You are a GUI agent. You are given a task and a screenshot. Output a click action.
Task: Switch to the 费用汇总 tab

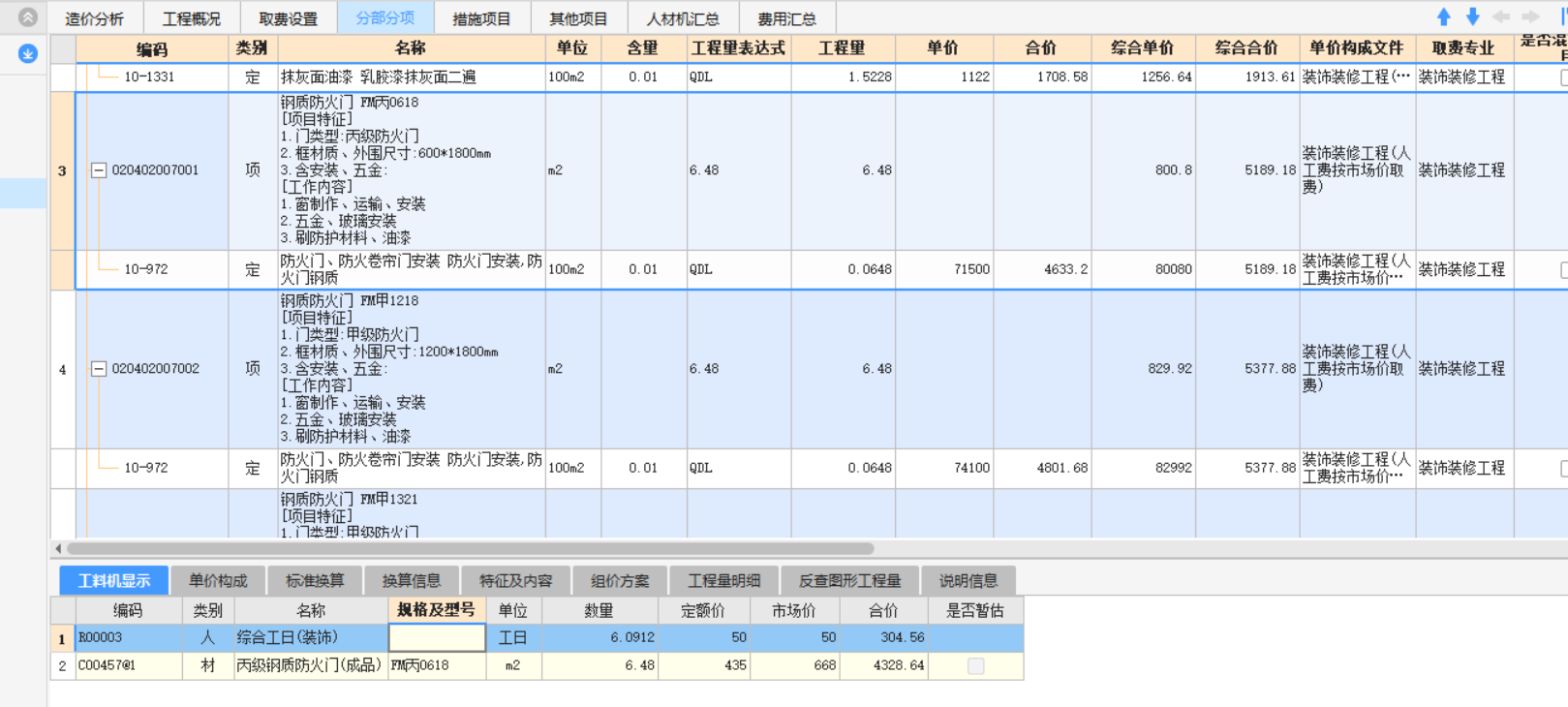(786, 18)
